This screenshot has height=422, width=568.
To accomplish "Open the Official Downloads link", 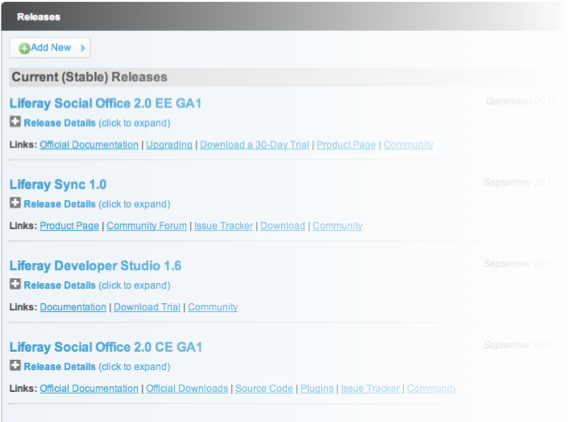I will click(187, 389).
